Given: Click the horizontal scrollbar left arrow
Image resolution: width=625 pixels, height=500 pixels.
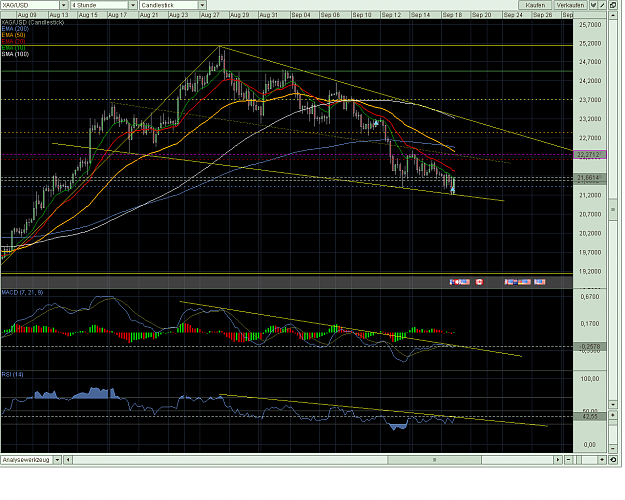Looking at the screenshot, I should click(x=68, y=460).
